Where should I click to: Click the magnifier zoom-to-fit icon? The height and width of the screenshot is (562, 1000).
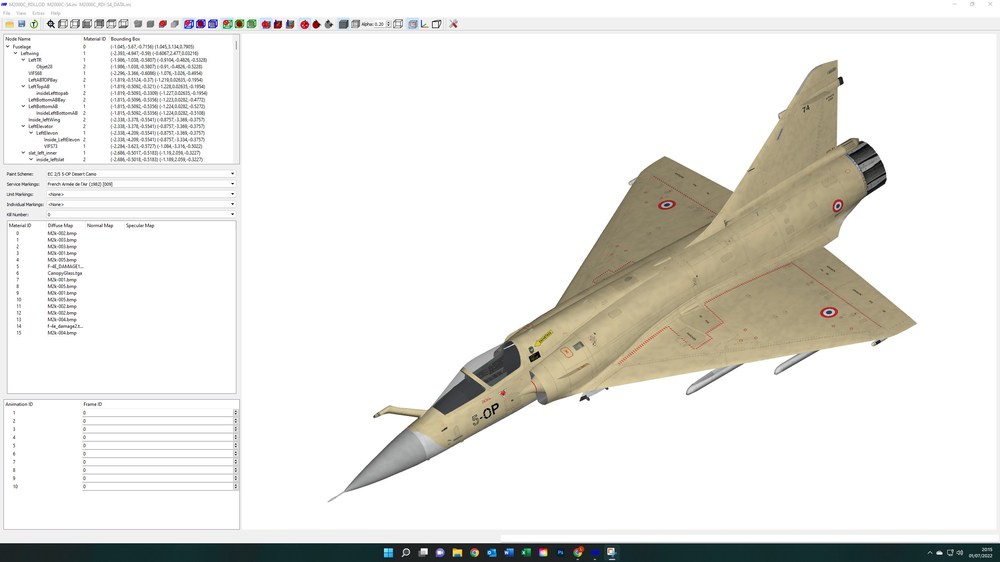coord(51,24)
